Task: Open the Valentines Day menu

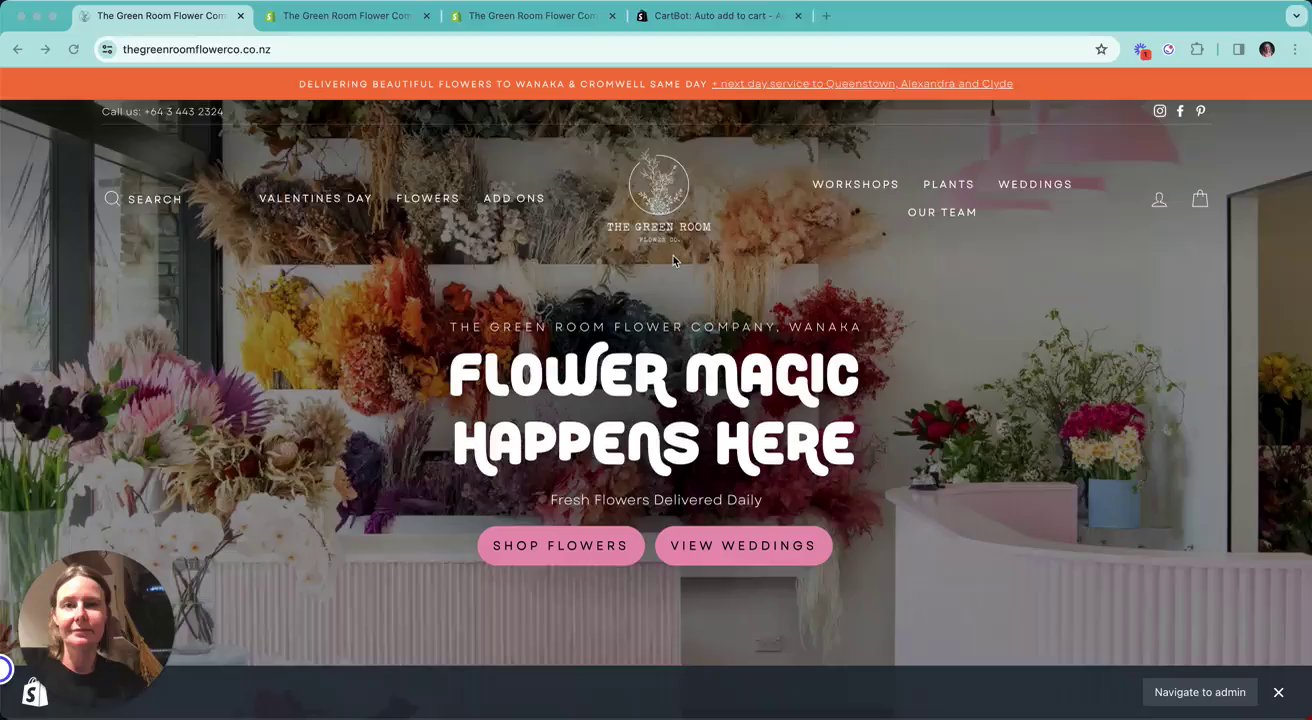Action: pos(316,198)
